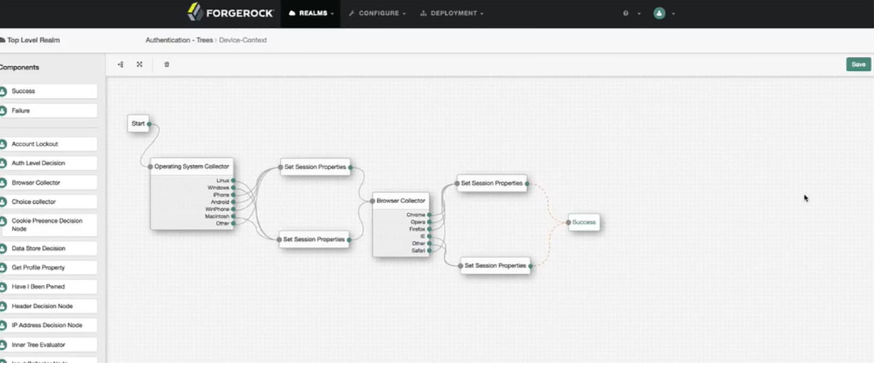Select the Auth Level Decision component
Viewport: 874px width, 370px height.
coord(48,163)
